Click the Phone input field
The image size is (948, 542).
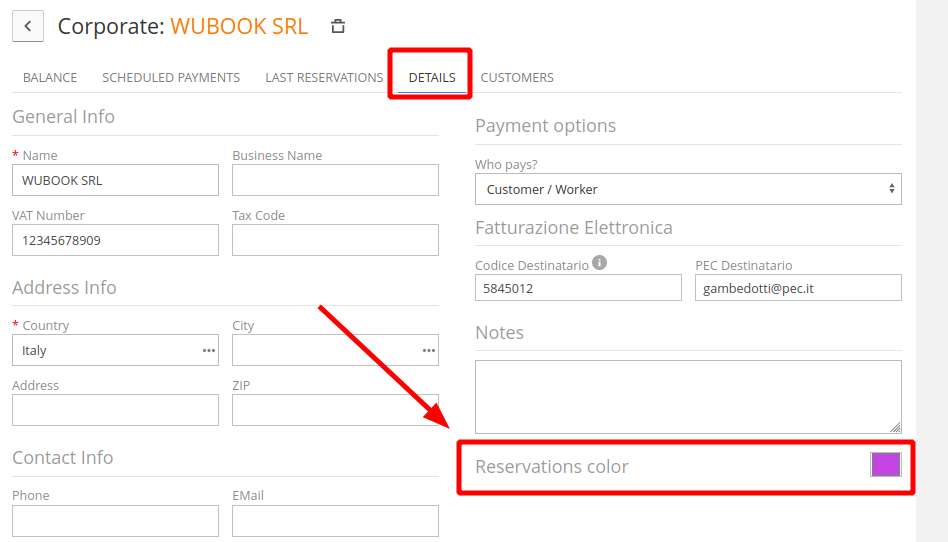click(x=115, y=521)
